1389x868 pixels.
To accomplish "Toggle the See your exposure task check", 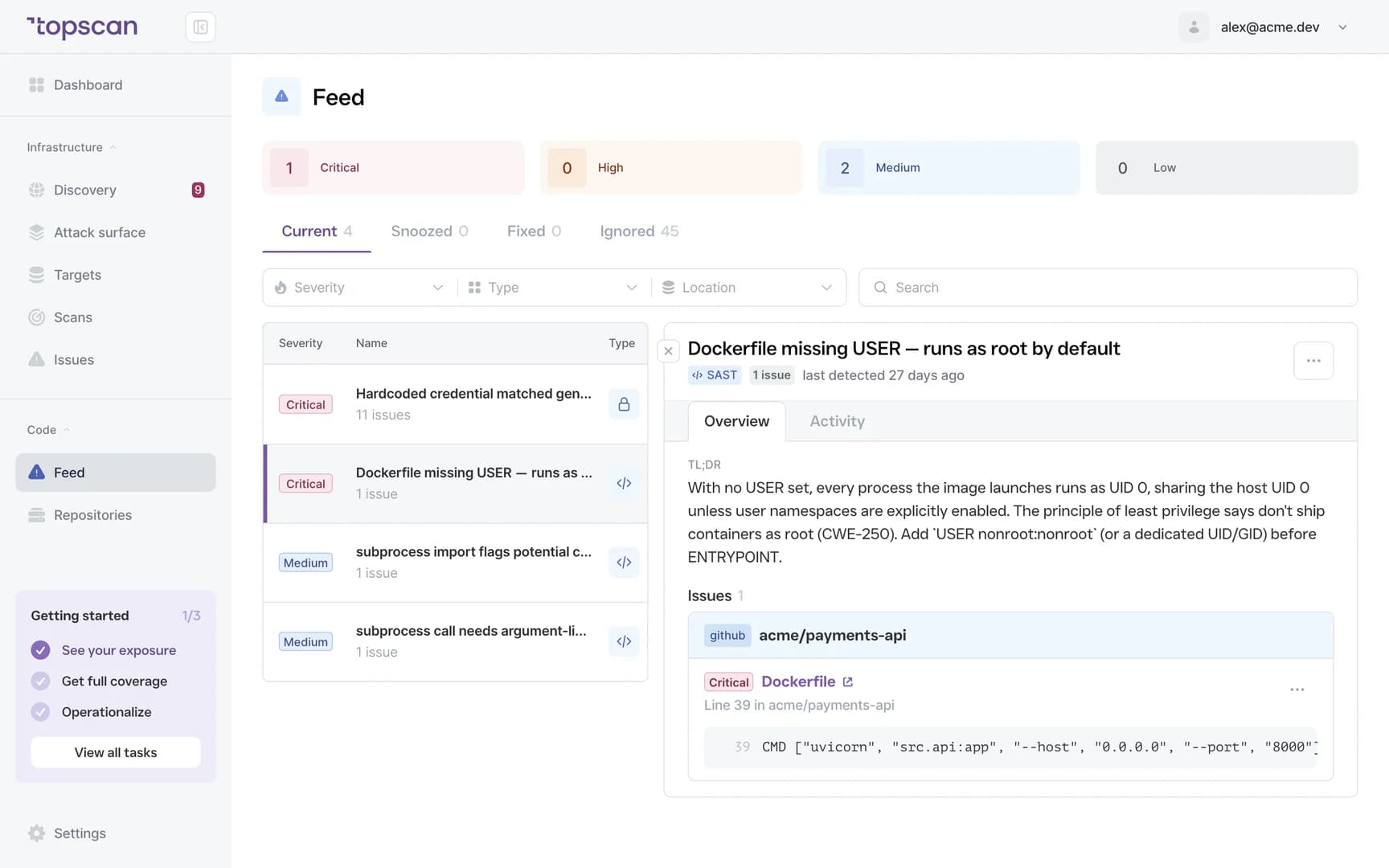I will (x=40, y=650).
